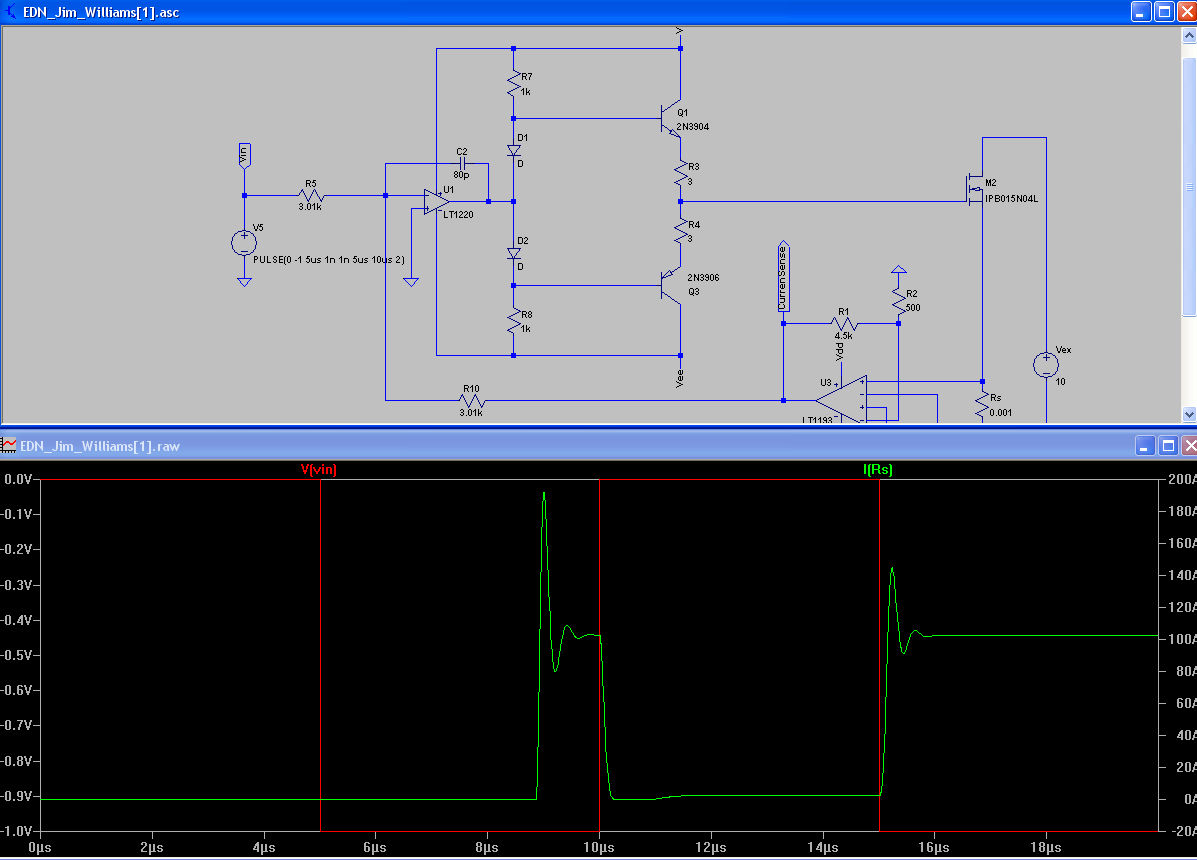Image resolution: width=1197 pixels, height=860 pixels.
Task: Click resistor R1 4.5k
Action: coord(844,324)
